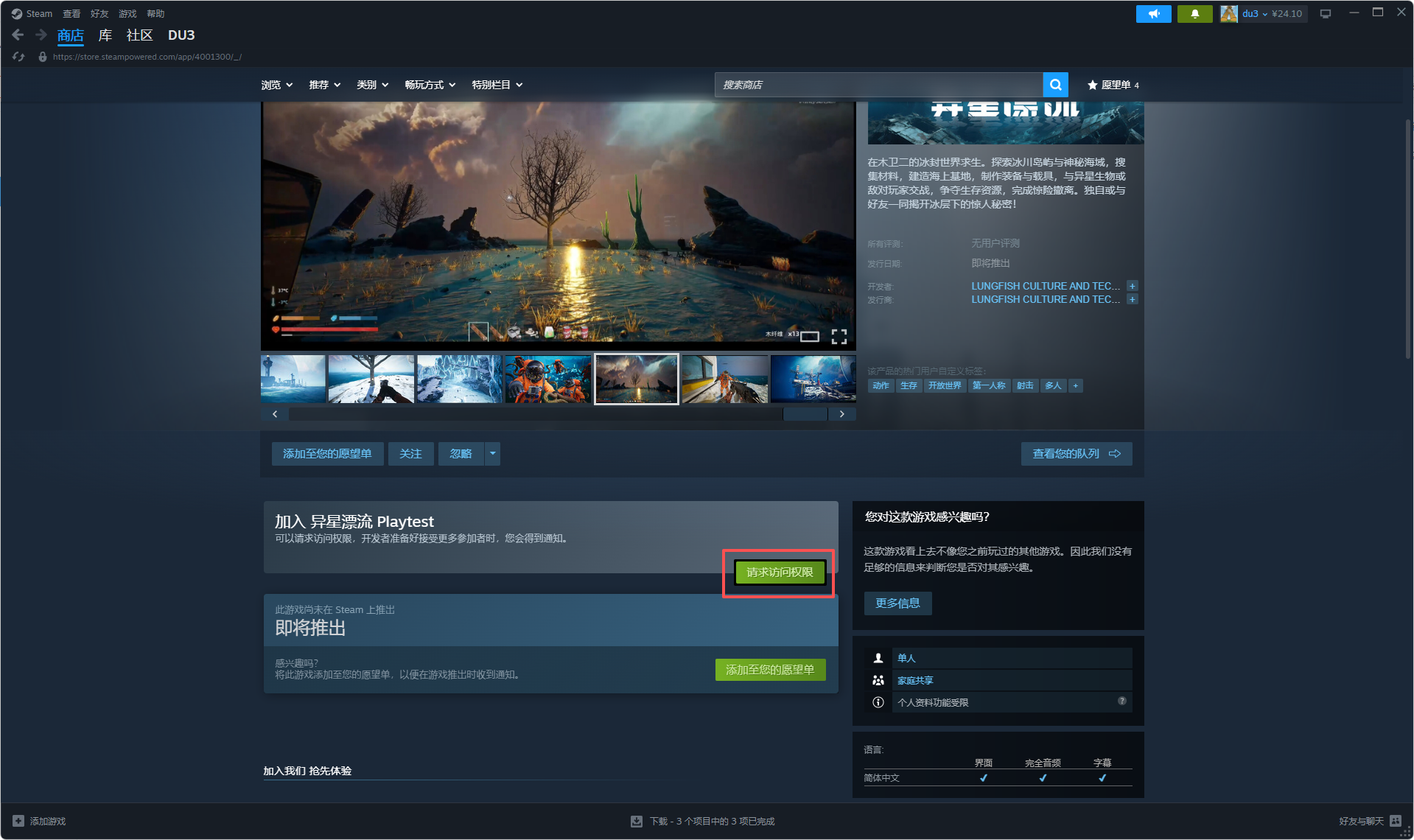Expand the 浏览 dropdown menu
Viewport: 1414px width, 840px height.
point(277,85)
